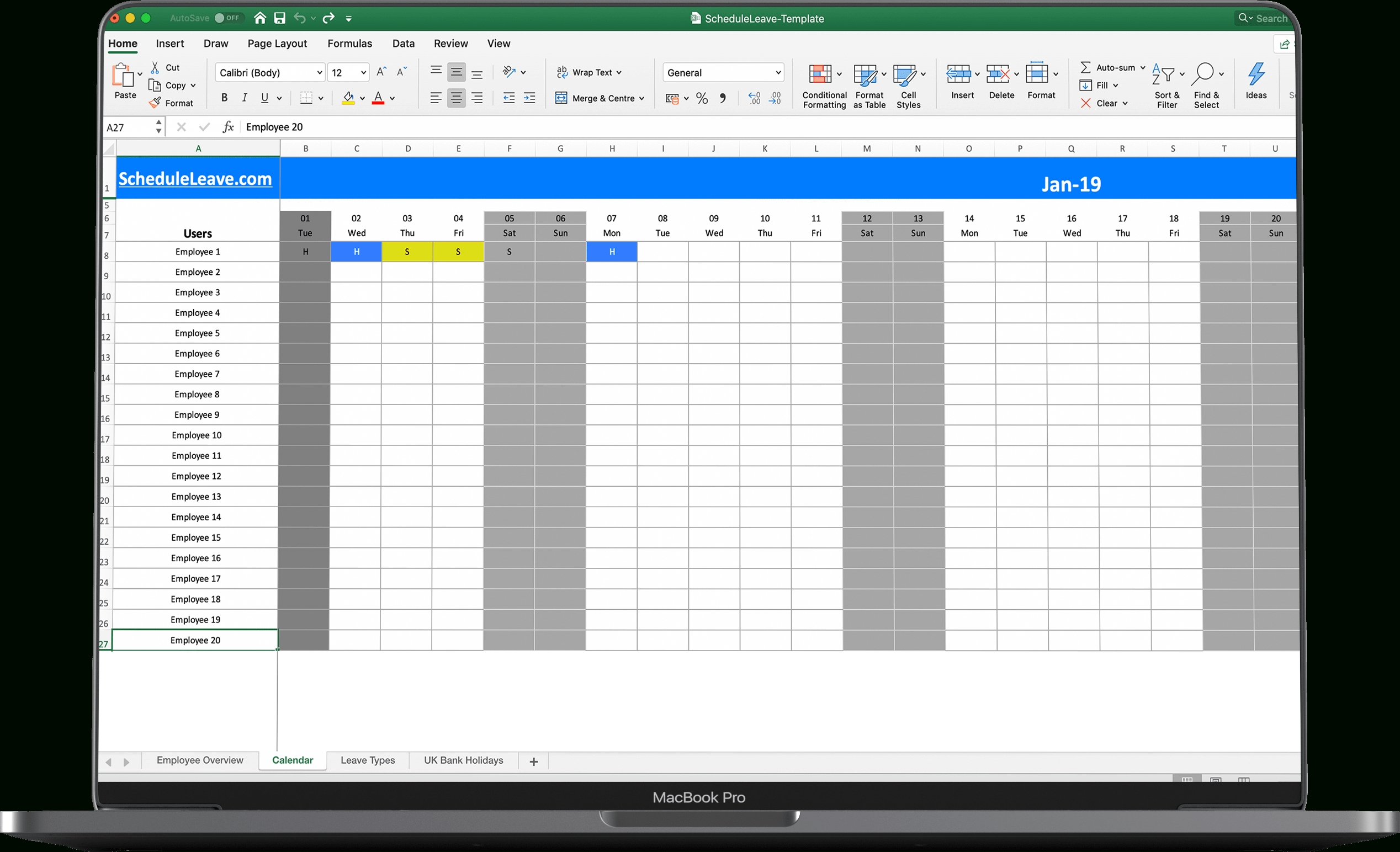Open the Formulas ribbon tab

click(349, 43)
